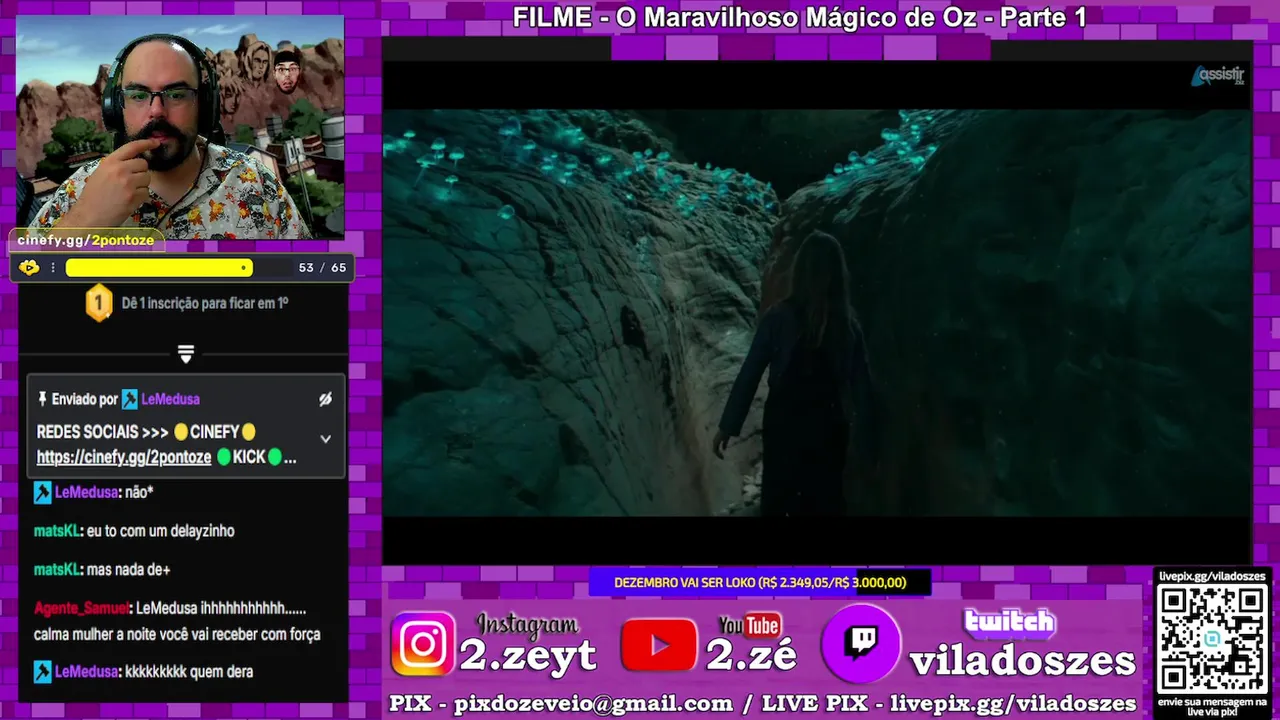The width and height of the screenshot is (1280, 720).
Task: Click 'Dê 1 inscrição para ficar em 1º' text
Action: [205, 302]
